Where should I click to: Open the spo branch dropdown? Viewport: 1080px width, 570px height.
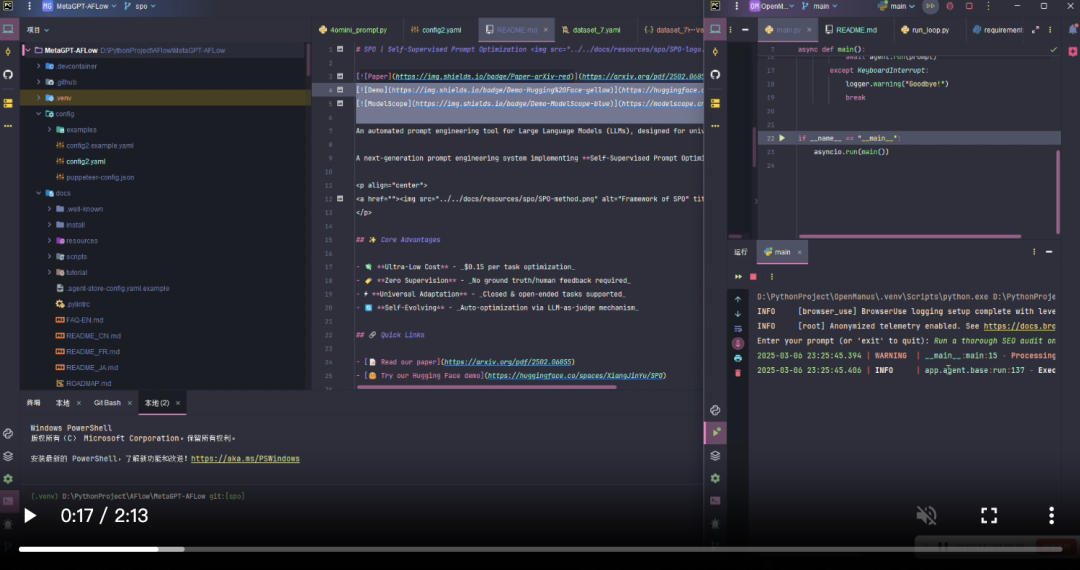coord(141,6)
